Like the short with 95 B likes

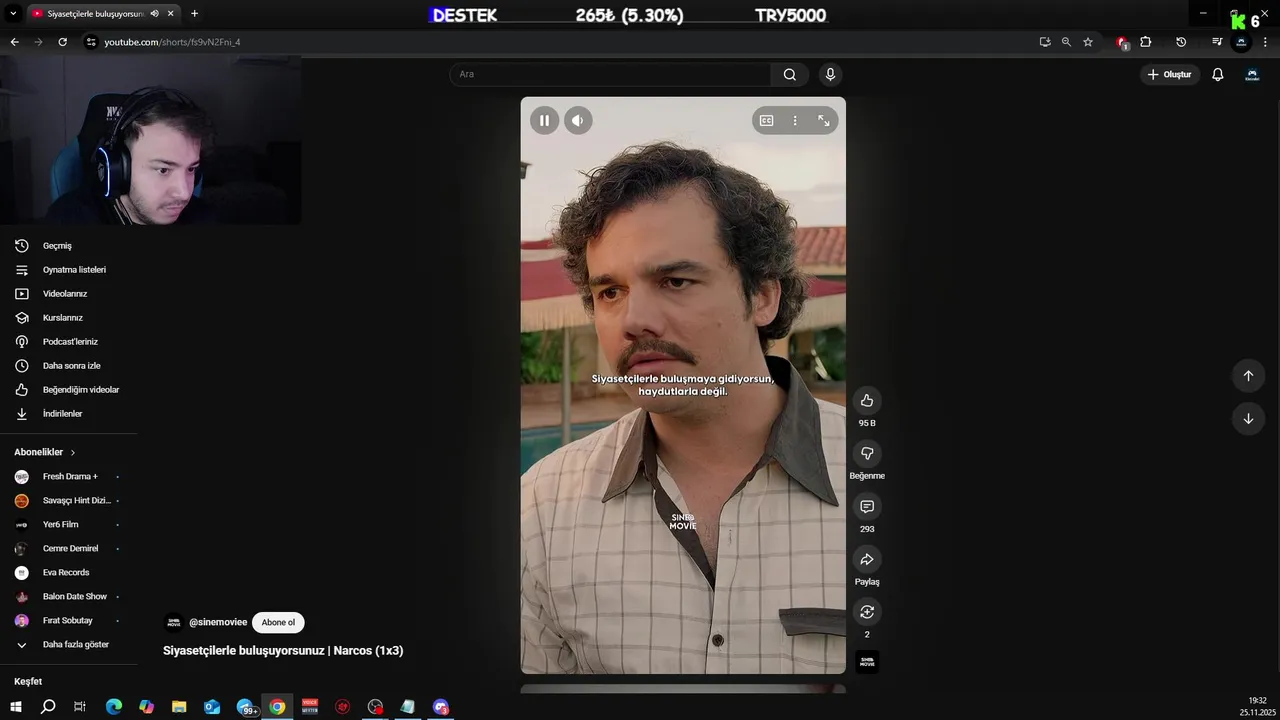867,401
